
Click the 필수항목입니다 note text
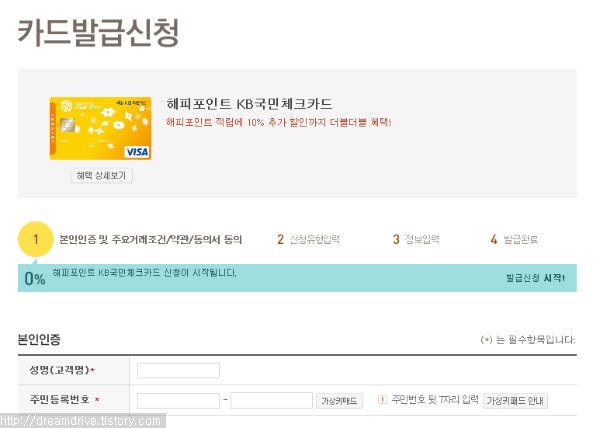pyautogui.click(x=528, y=339)
